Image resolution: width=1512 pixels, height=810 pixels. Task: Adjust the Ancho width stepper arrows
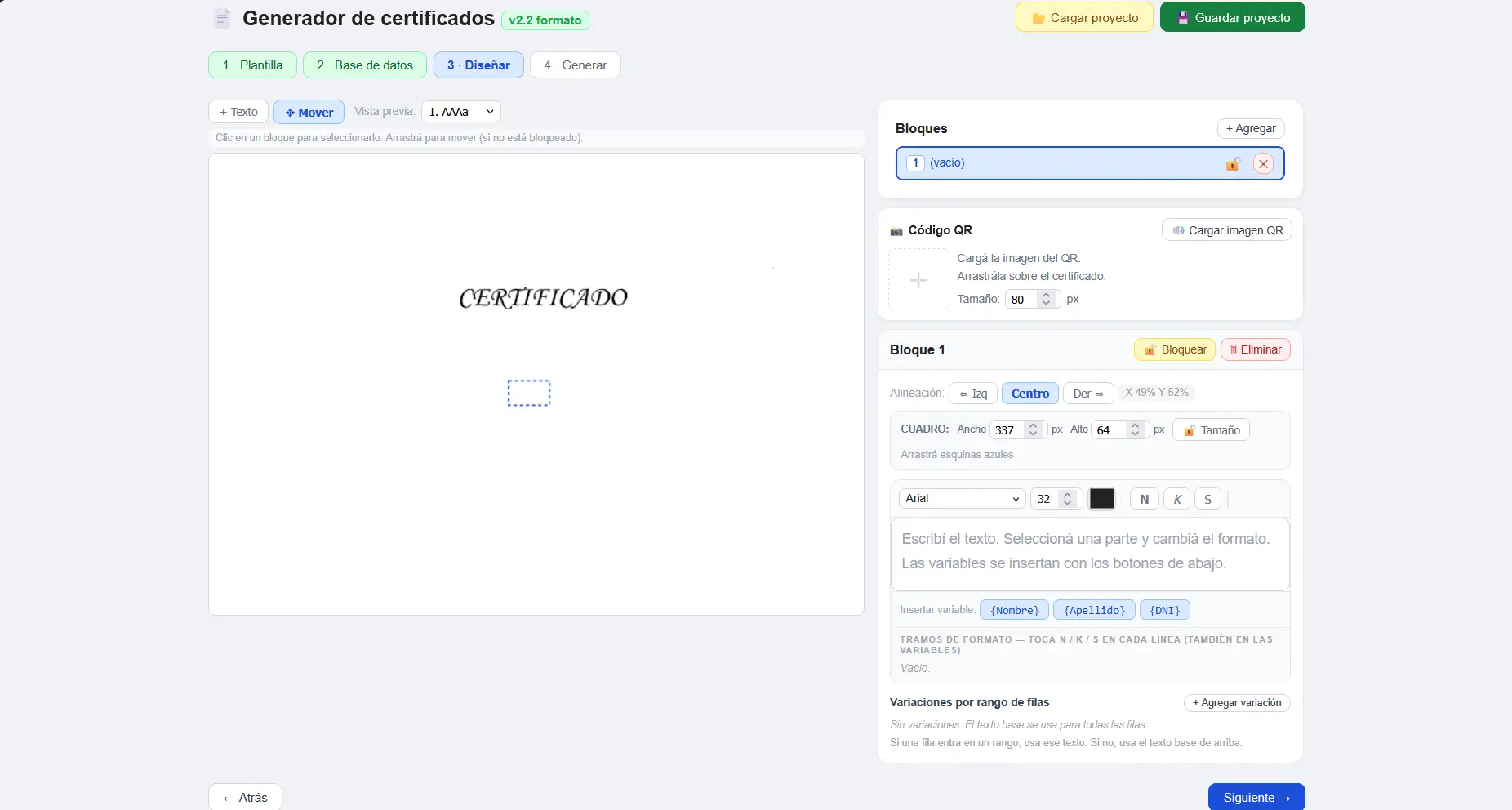coord(1033,430)
